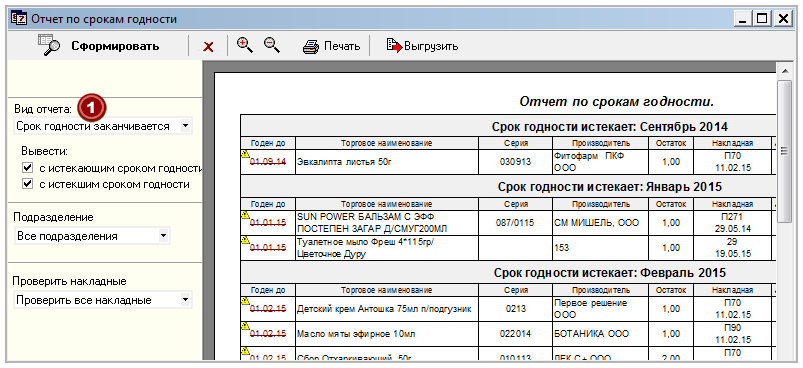Click manufacturer cell with value 153
803x368 pixels.
(600, 248)
